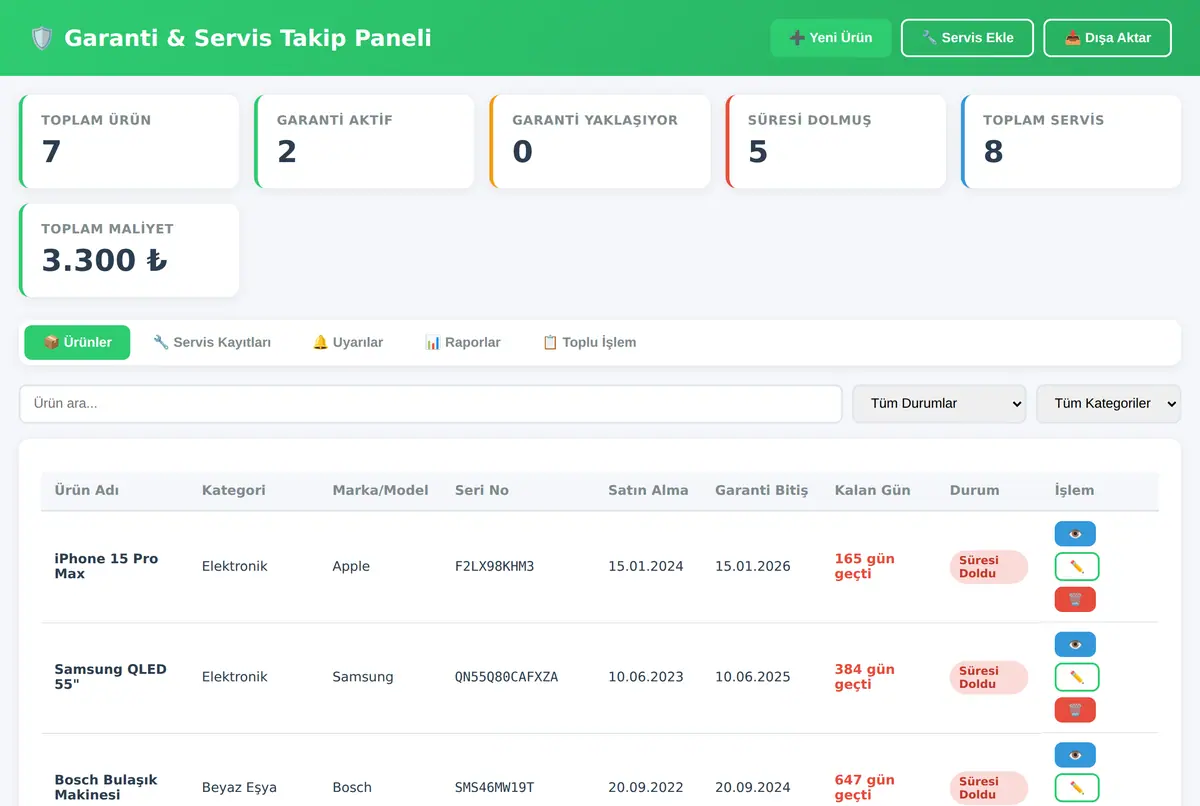This screenshot has width=1200, height=806.
Task: Select the Garanti Yaklaşıyor stat card
Action: [600, 141]
